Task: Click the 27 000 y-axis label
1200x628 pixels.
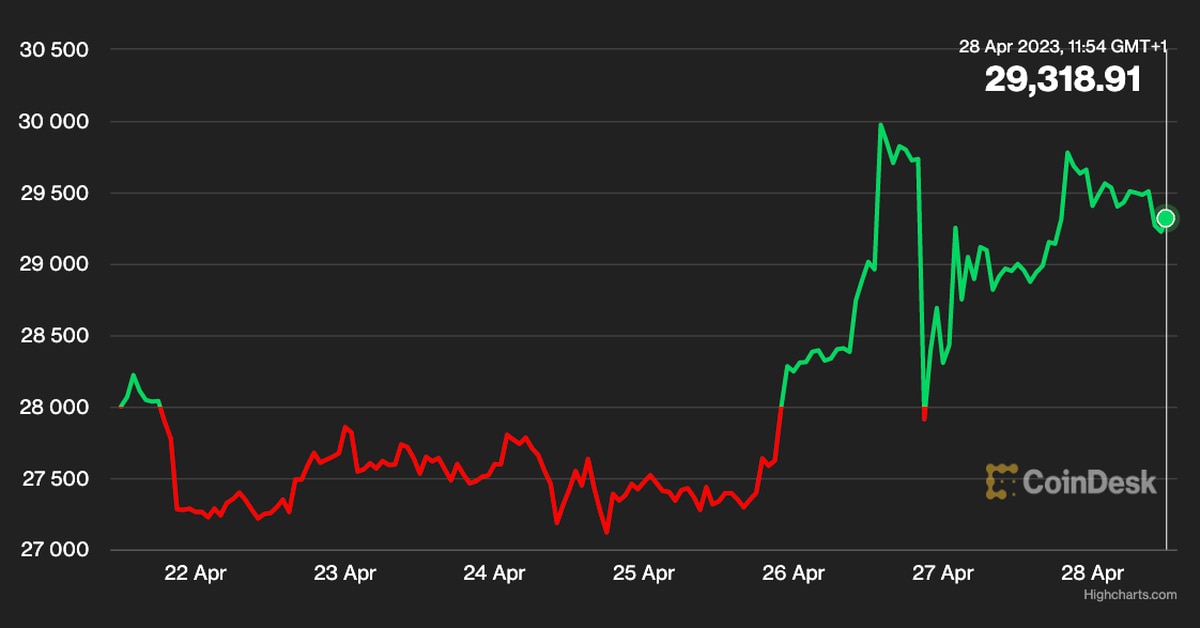Action: pyautogui.click(x=55, y=550)
